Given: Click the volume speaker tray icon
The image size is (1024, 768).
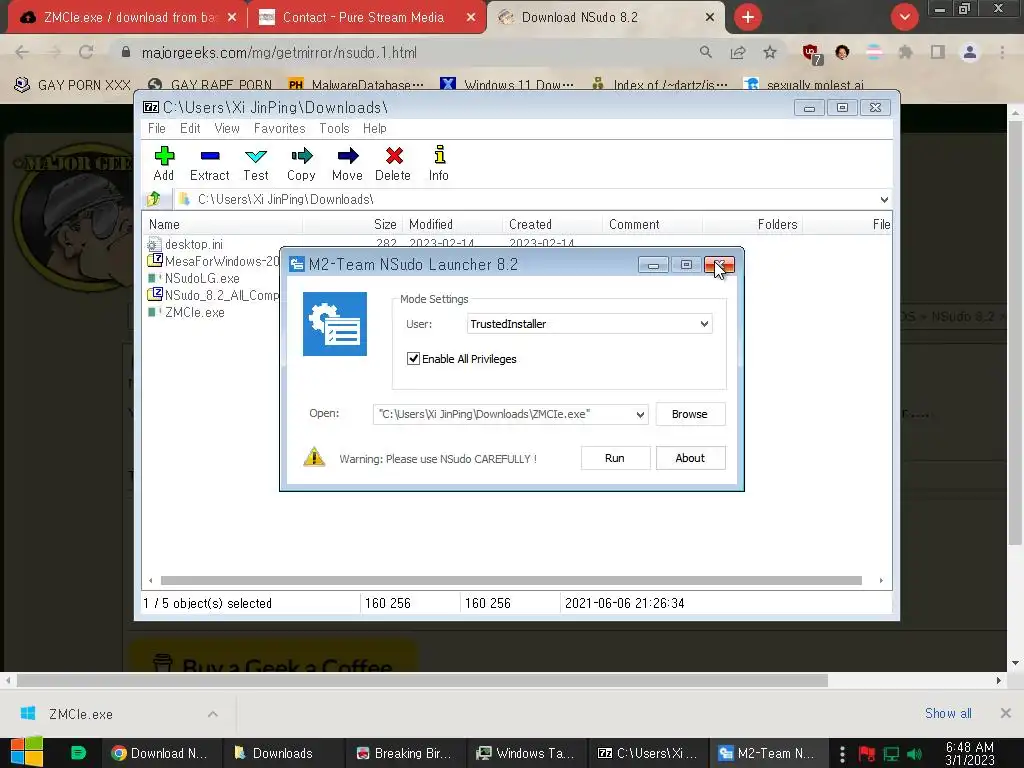Looking at the screenshot, I should point(914,754).
